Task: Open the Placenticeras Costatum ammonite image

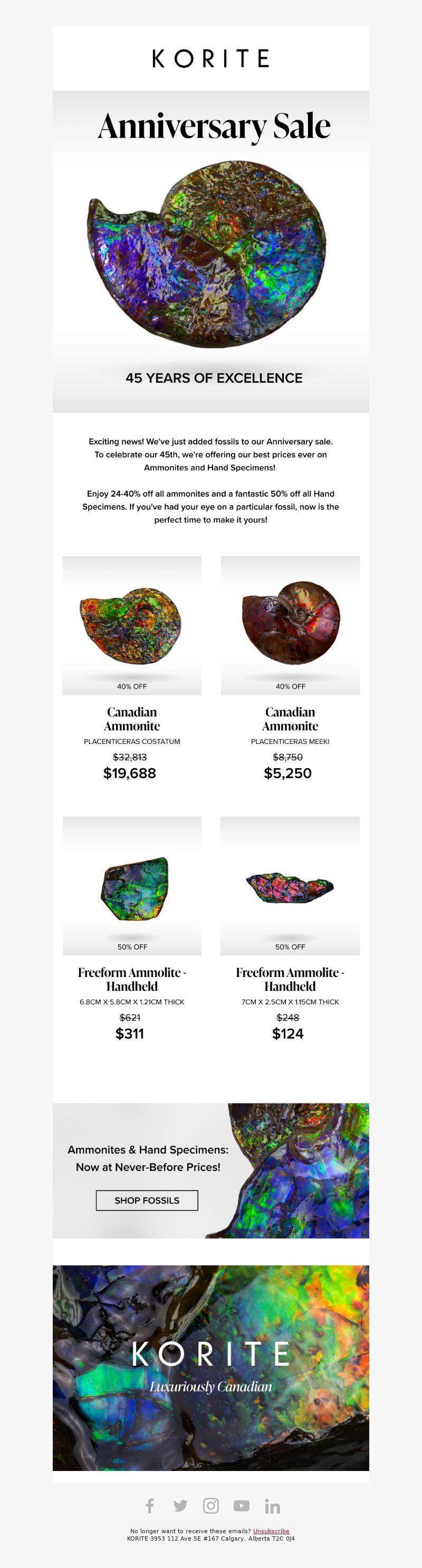Action: [x=131, y=625]
